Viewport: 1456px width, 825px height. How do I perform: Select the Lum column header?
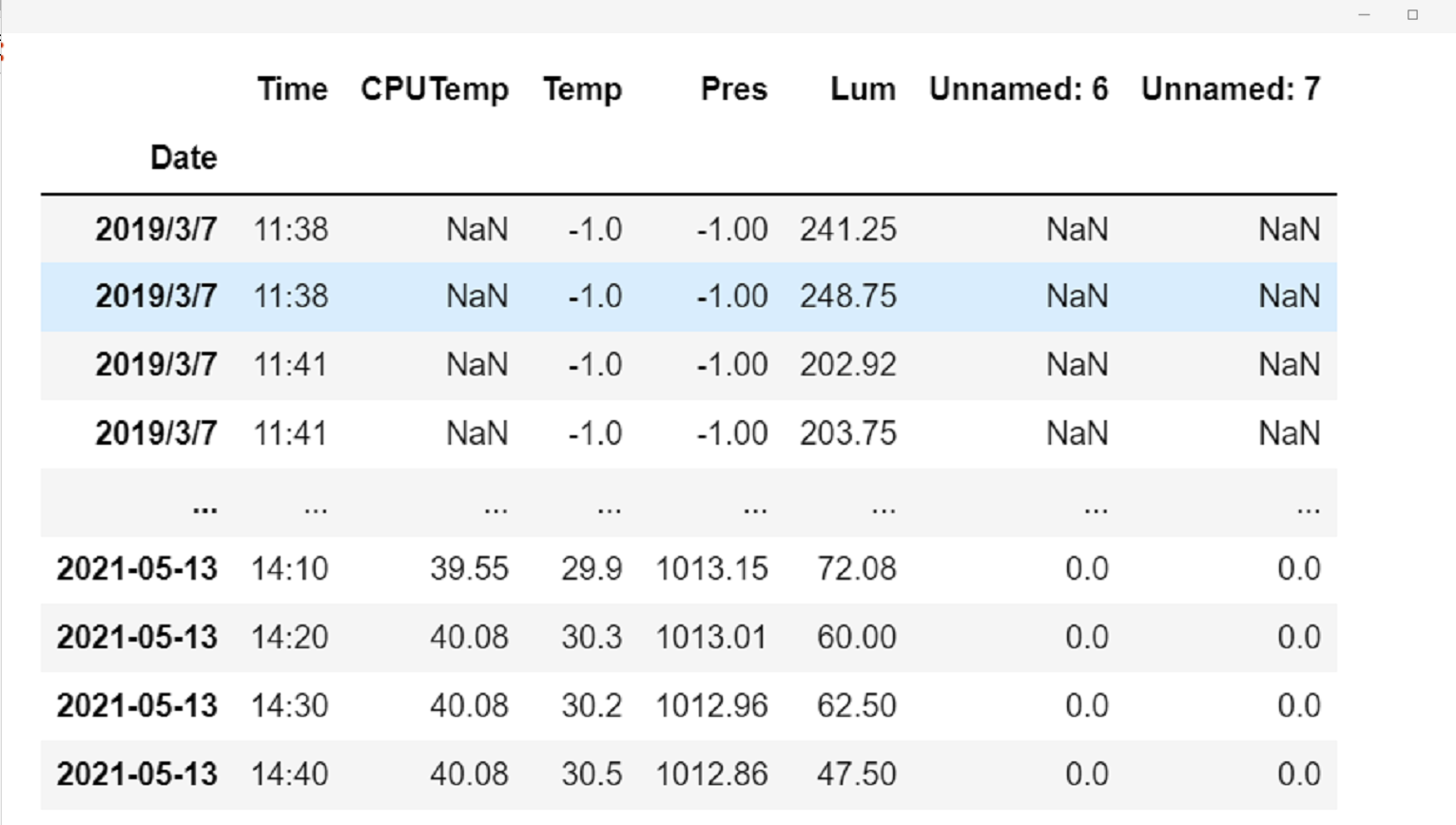[x=863, y=89]
